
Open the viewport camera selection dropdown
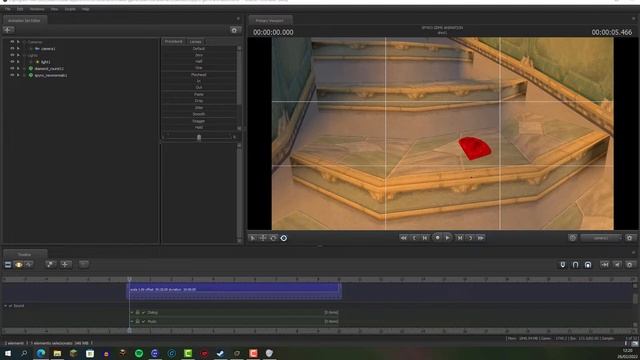602,238
